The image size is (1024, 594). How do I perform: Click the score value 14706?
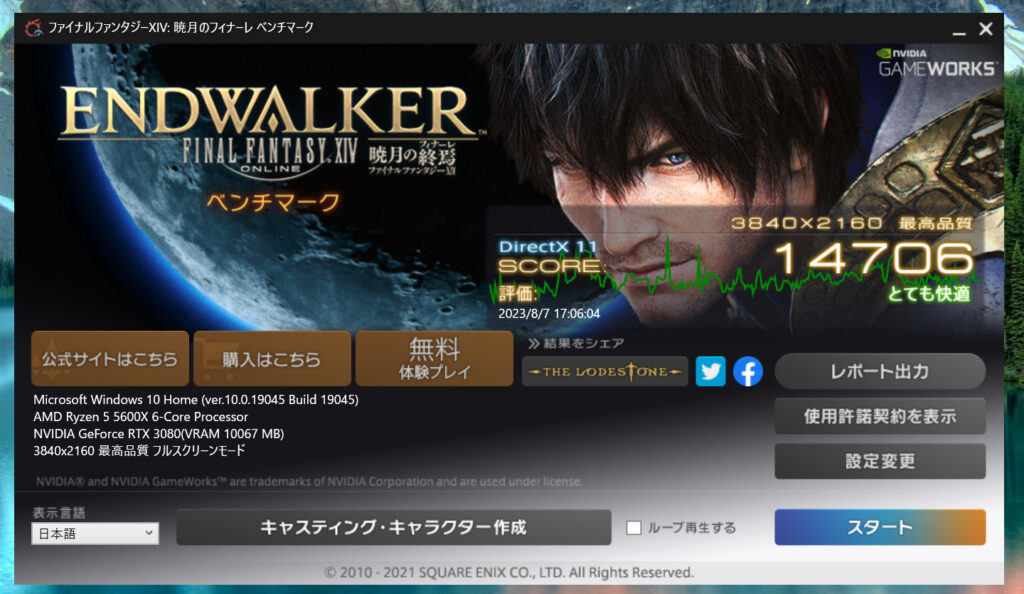pos(874,258)
